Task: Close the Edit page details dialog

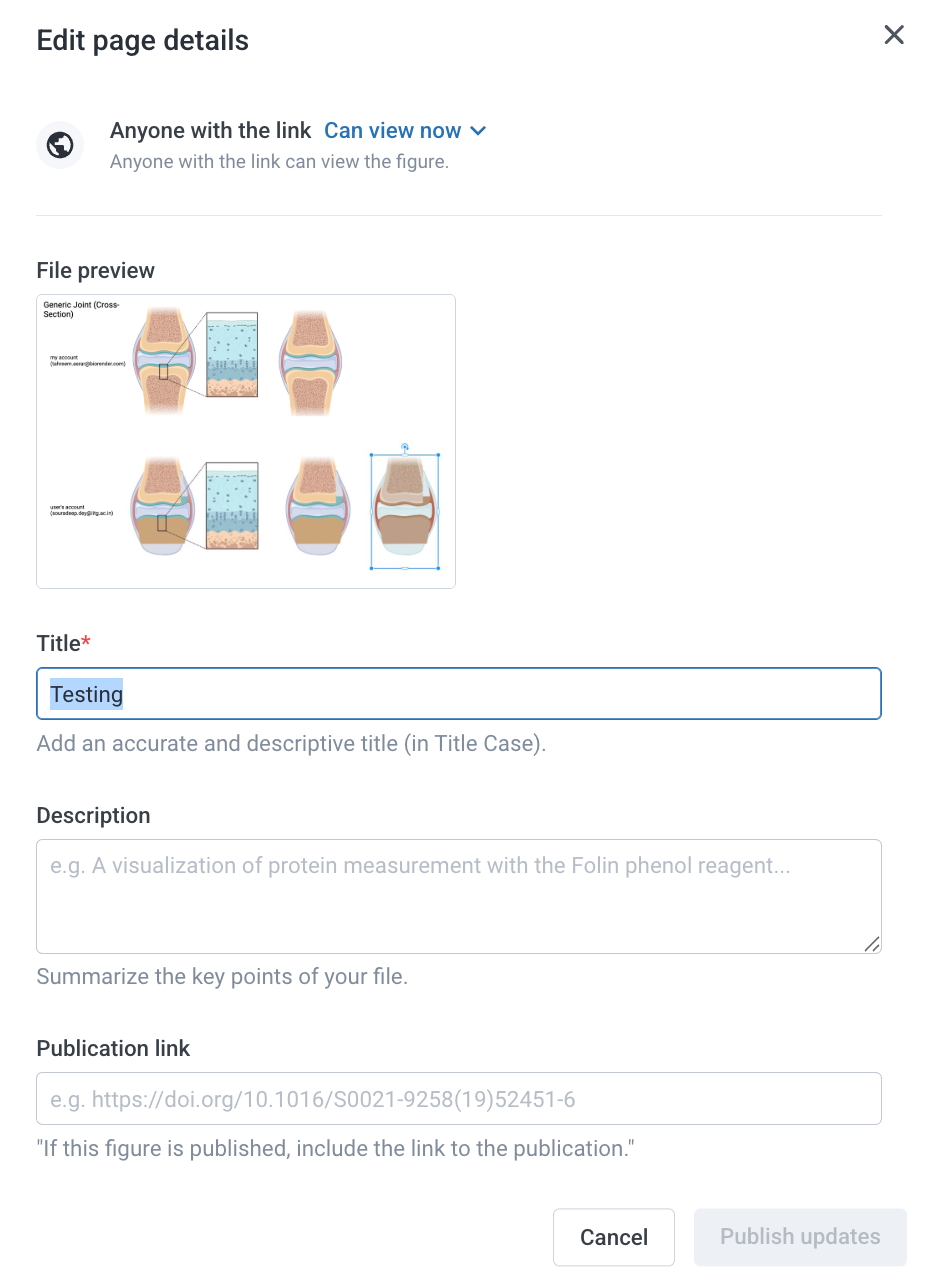Action: click(894, 36)
